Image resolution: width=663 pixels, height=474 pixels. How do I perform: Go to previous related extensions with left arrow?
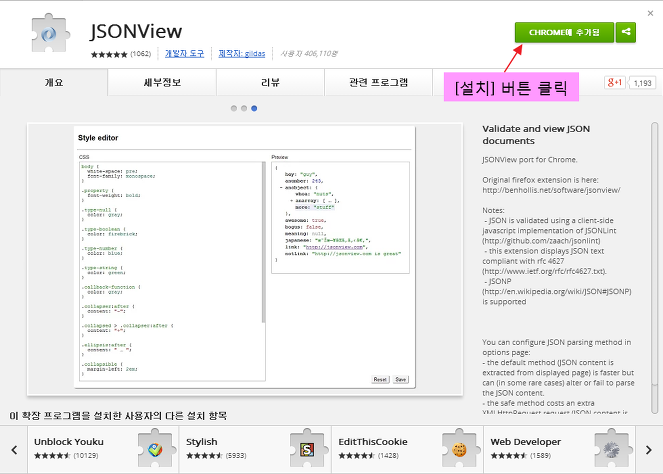(x=14, y=450)
